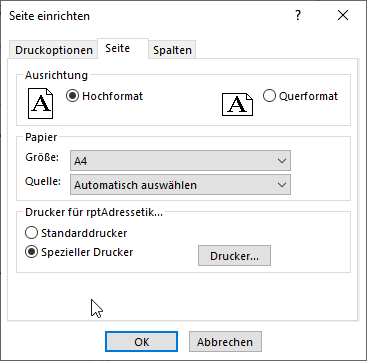This screenshot has width=367, height=361.
Task: Click the Drucker... button
Action: pyautogui.click(x=234, y=256)
